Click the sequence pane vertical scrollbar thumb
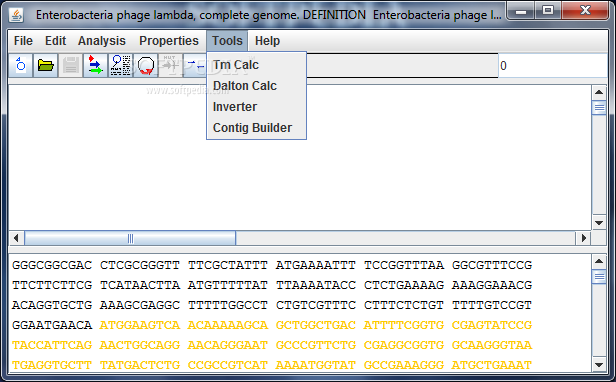This screenshot has width=616, height=382. [599, 277]
